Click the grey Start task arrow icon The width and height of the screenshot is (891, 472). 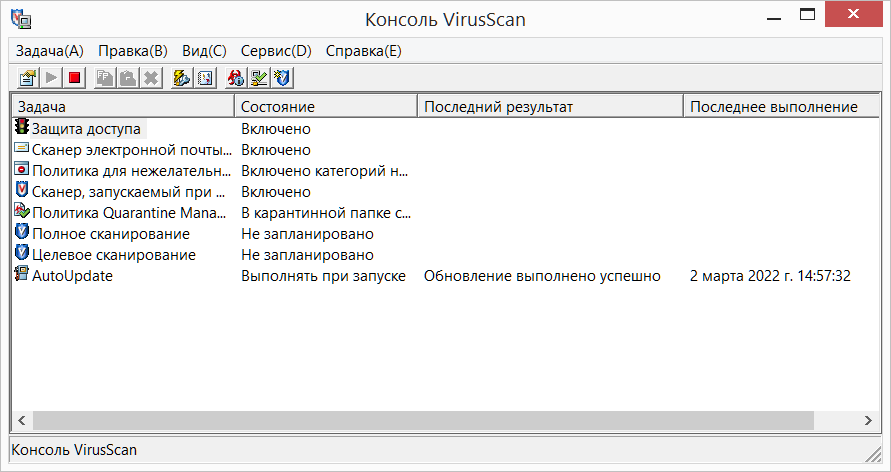tap(51, 78)
